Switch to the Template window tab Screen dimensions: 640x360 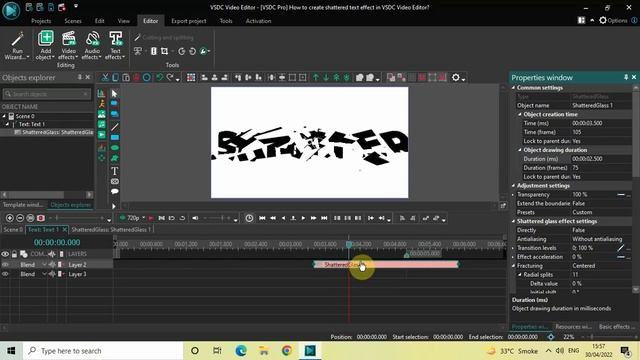(22, 205)
